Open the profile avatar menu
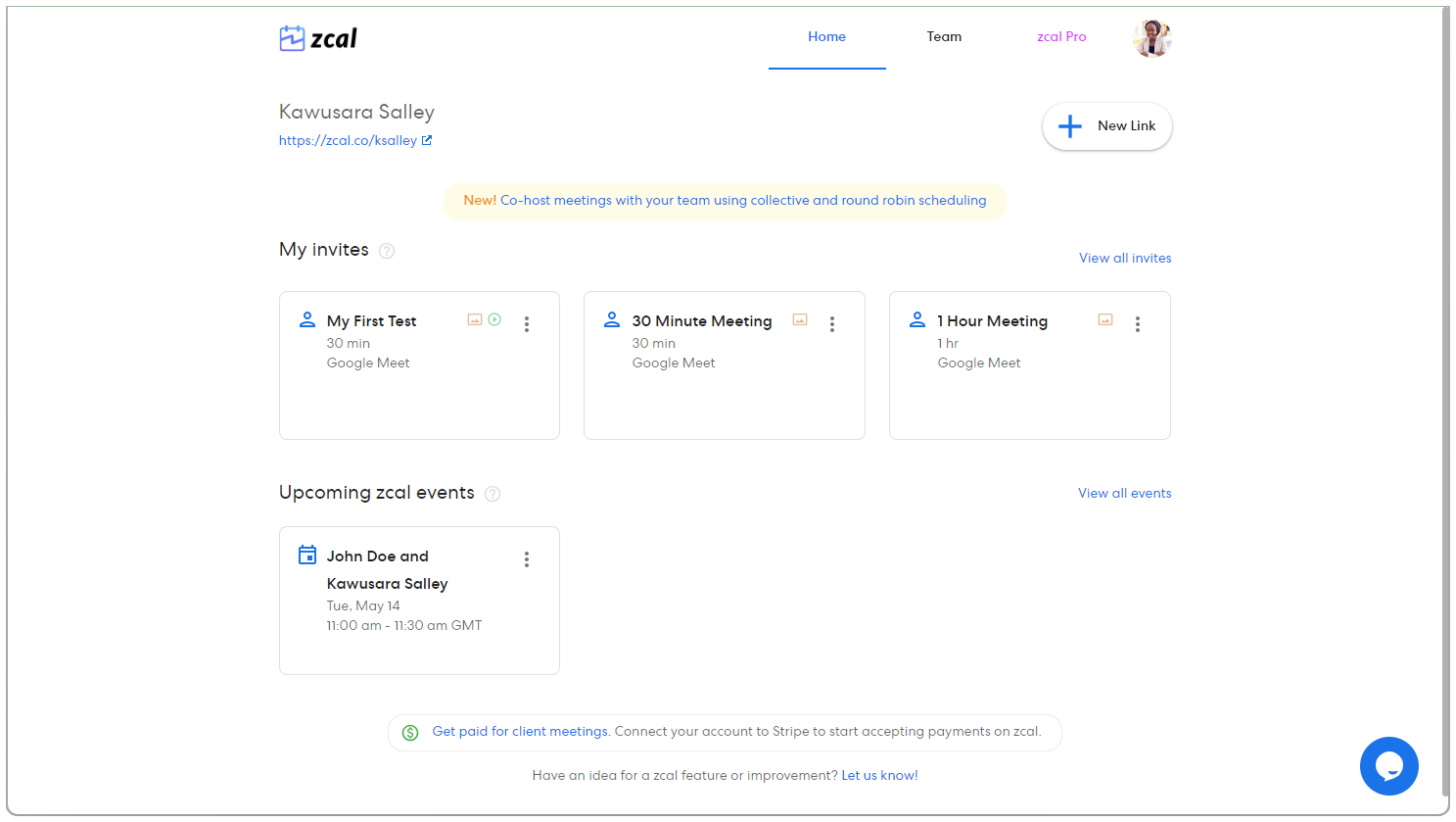Screen dimensions: 1456x822 [1152, 38]
